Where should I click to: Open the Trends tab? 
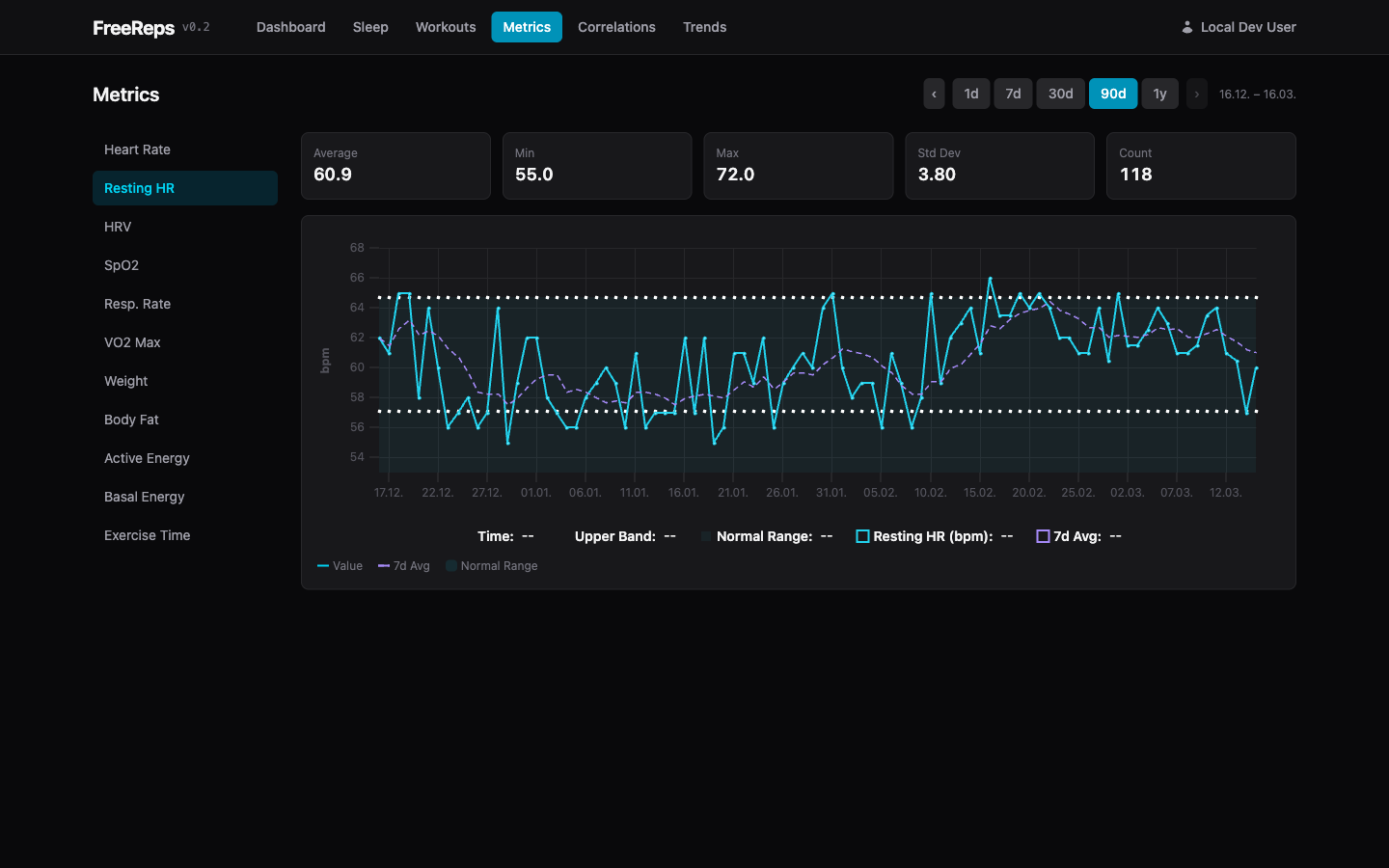704,27
